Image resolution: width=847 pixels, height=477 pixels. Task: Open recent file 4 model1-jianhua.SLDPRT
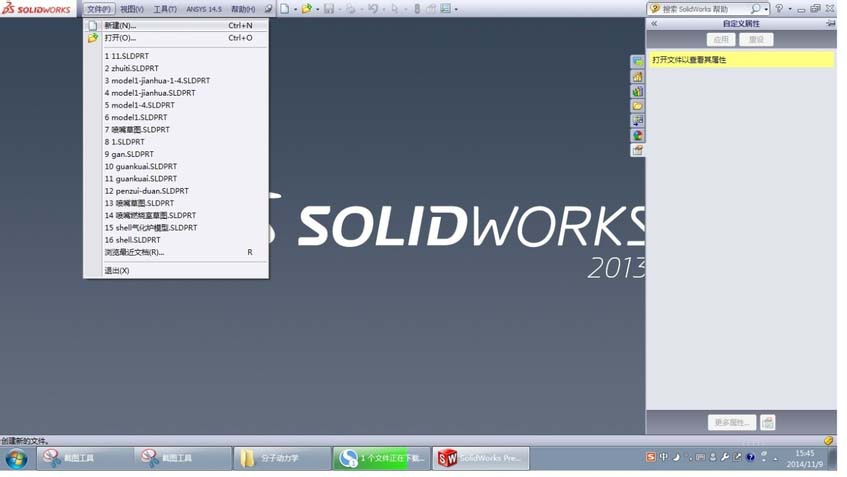[176, 93]
